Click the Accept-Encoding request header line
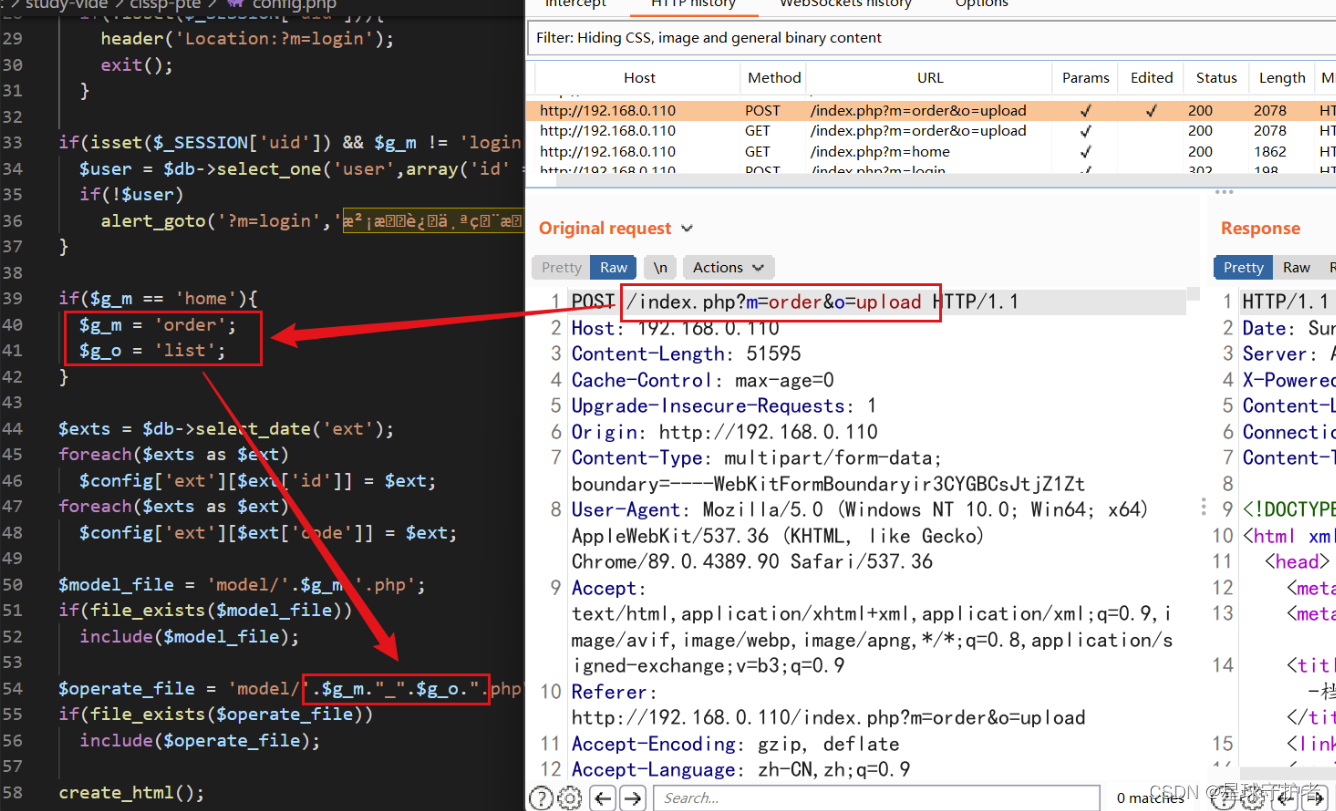The height and width of the screenshot is (811, 1336). [x=735, y=744]
